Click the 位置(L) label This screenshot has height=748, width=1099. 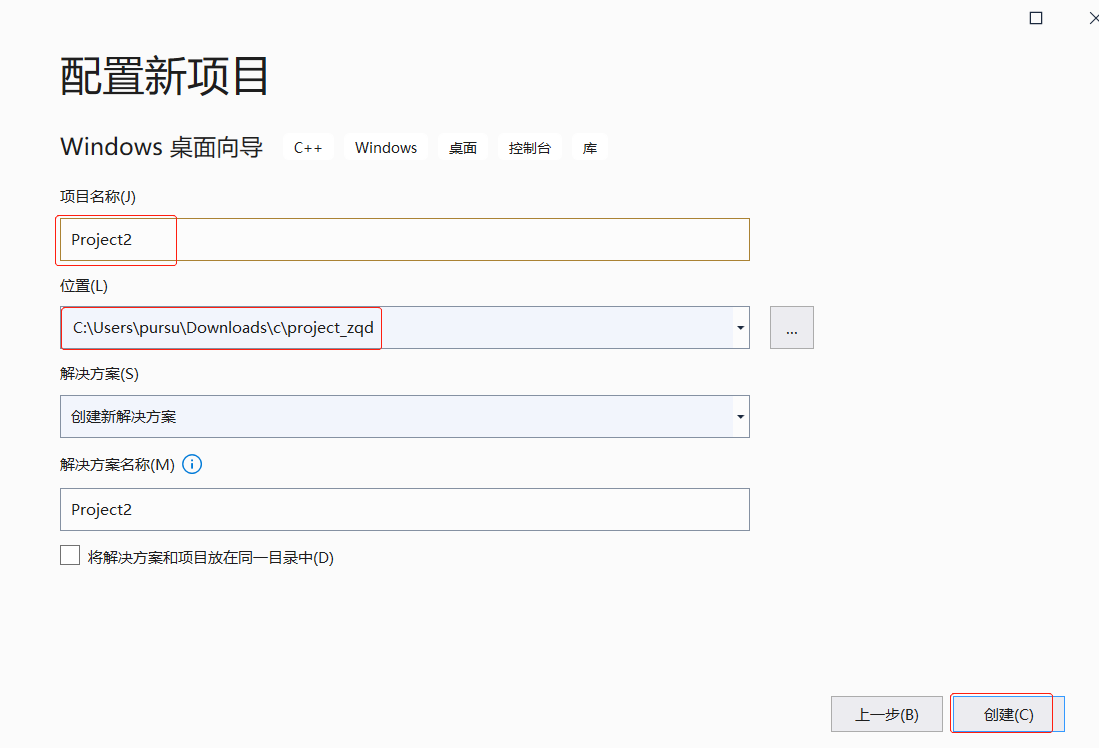coord(84,285)
